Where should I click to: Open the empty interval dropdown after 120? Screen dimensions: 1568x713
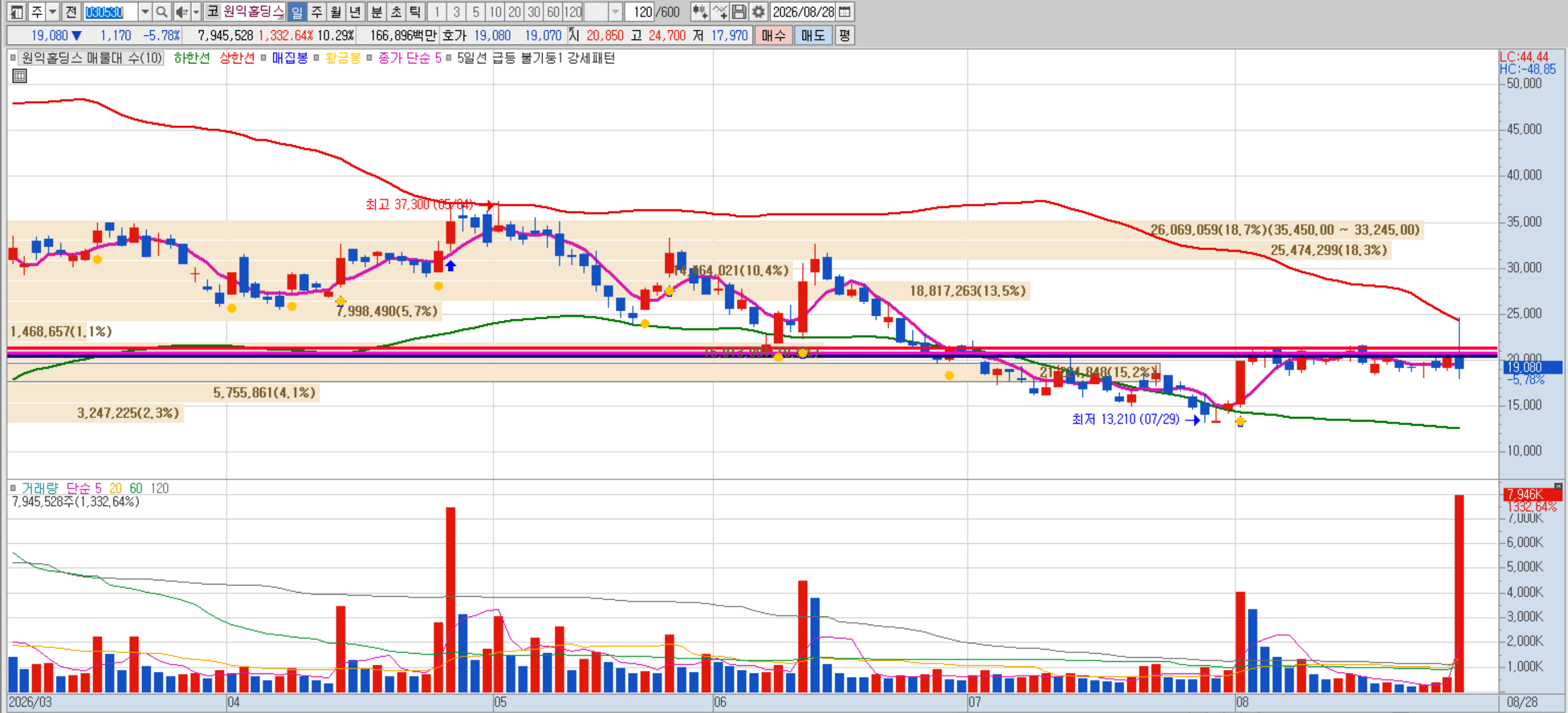(x=615, y=12)
